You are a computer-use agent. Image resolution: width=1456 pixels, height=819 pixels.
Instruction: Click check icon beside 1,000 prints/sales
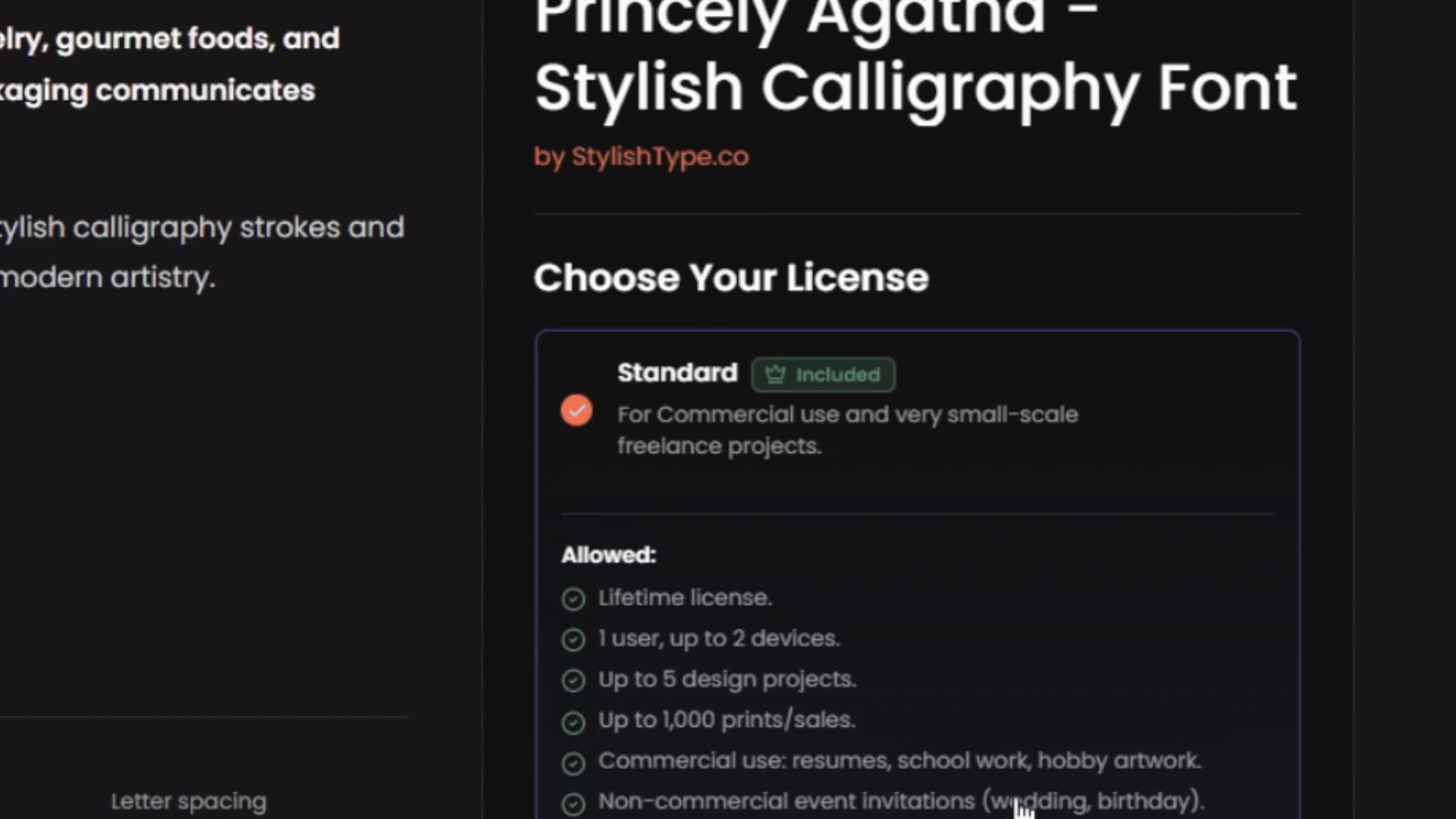point(573,722)
